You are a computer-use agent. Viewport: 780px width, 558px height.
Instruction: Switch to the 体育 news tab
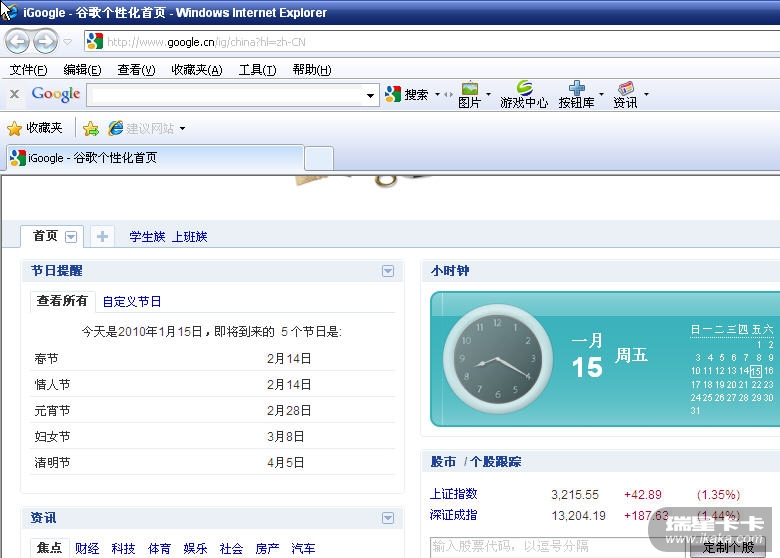159,549
